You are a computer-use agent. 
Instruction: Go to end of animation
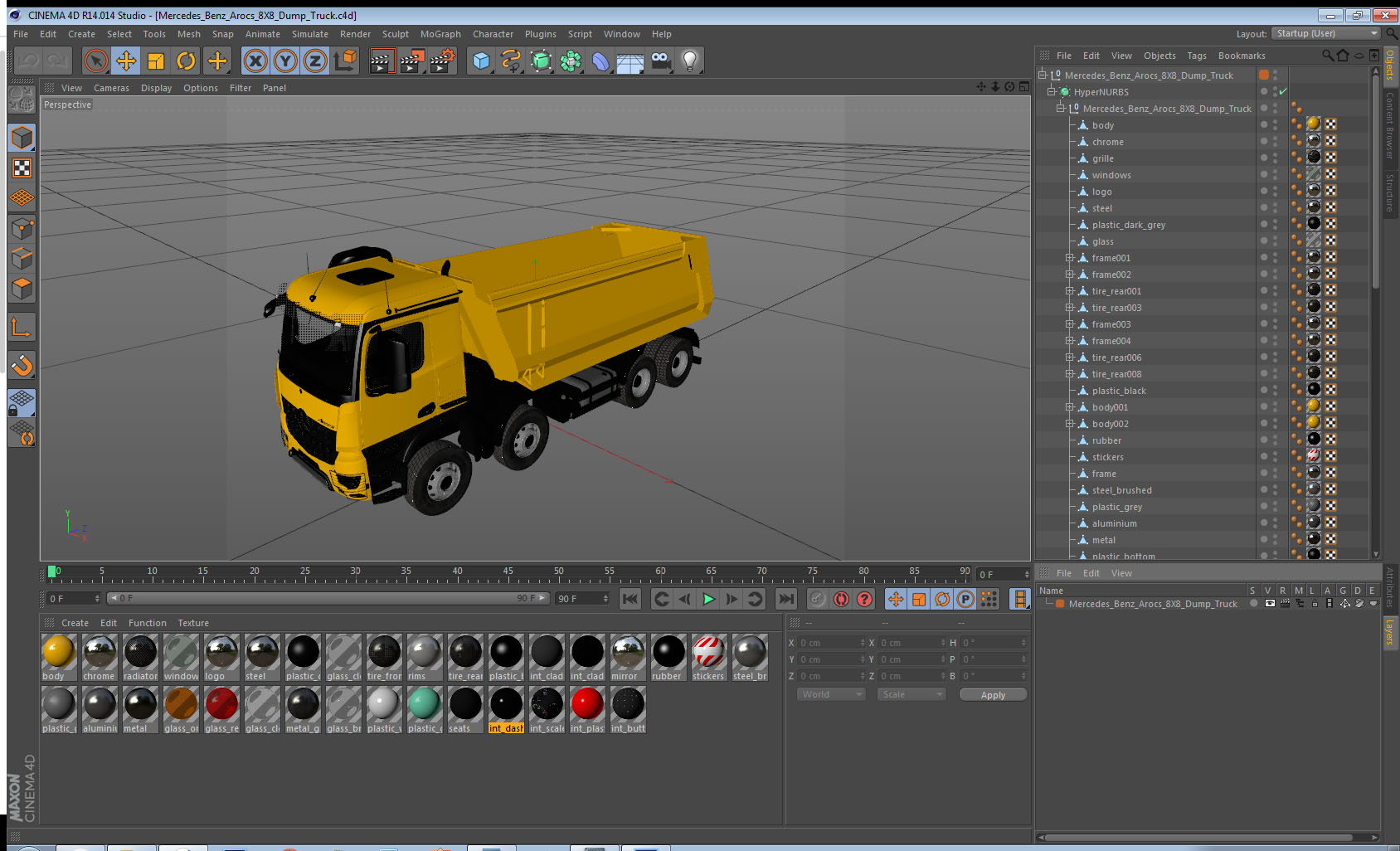point(785,599)
